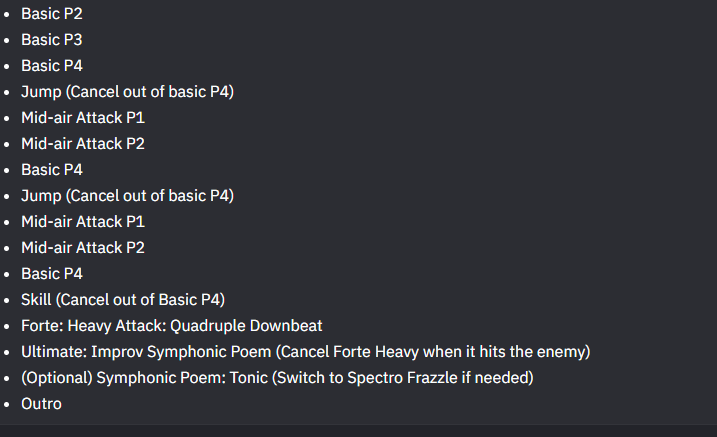Click Mid-air Attack P2 just above the last Basic P4
The height and width of the screenshot is (437, 717).
[x=83, y=248]
